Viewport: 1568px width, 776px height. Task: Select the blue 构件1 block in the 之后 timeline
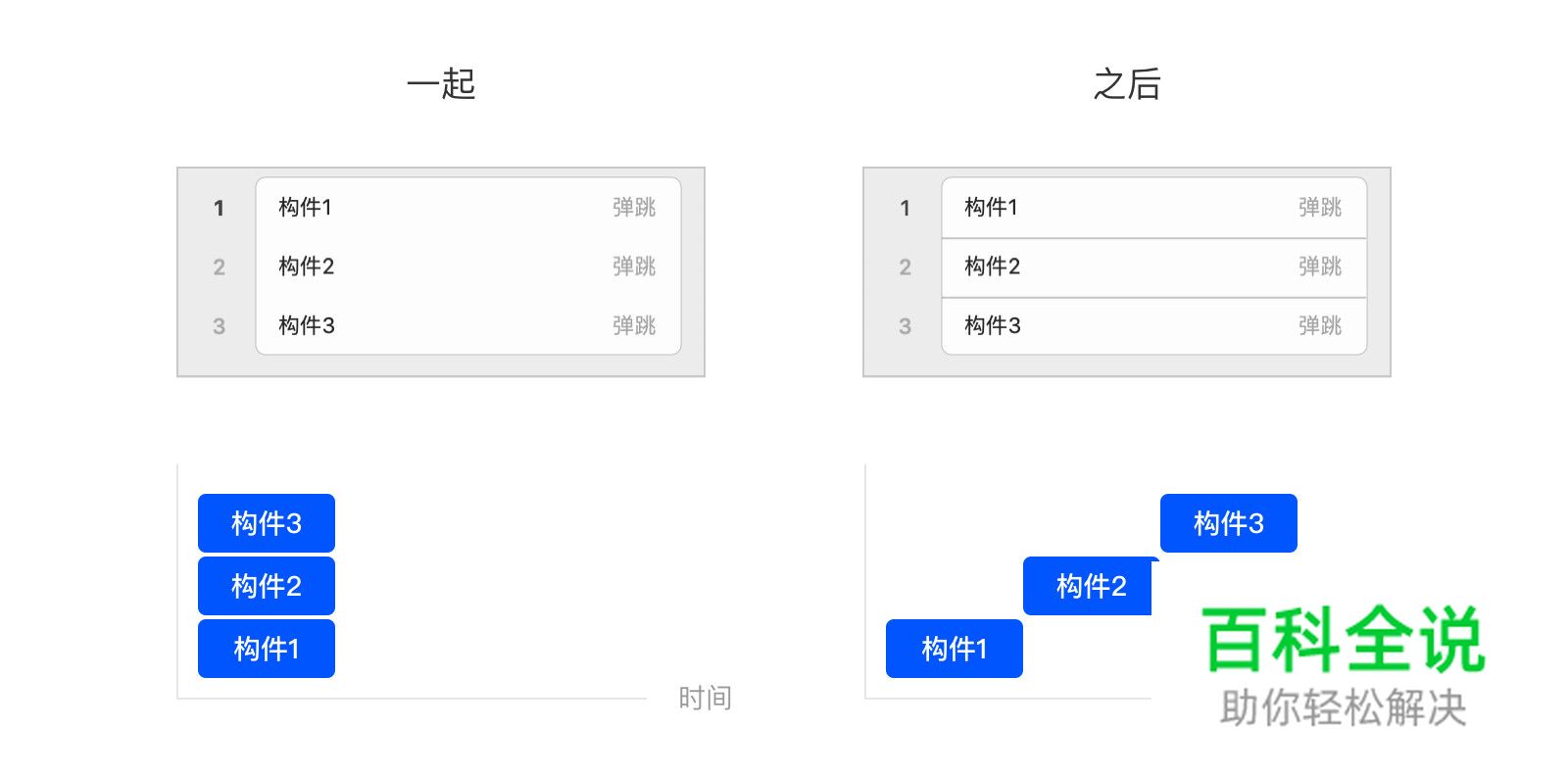(x=954, y=648)
